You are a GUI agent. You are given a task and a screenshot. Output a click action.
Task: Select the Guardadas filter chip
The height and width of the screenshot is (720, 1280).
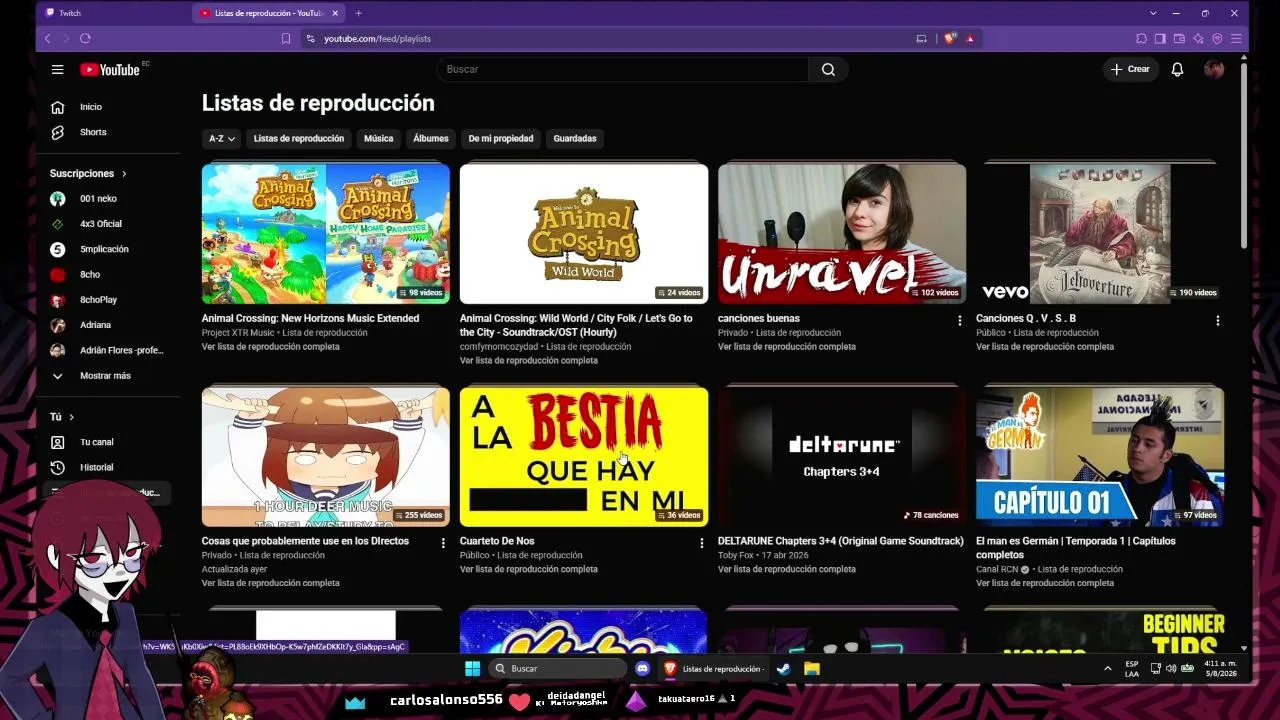tap(575, 139)
